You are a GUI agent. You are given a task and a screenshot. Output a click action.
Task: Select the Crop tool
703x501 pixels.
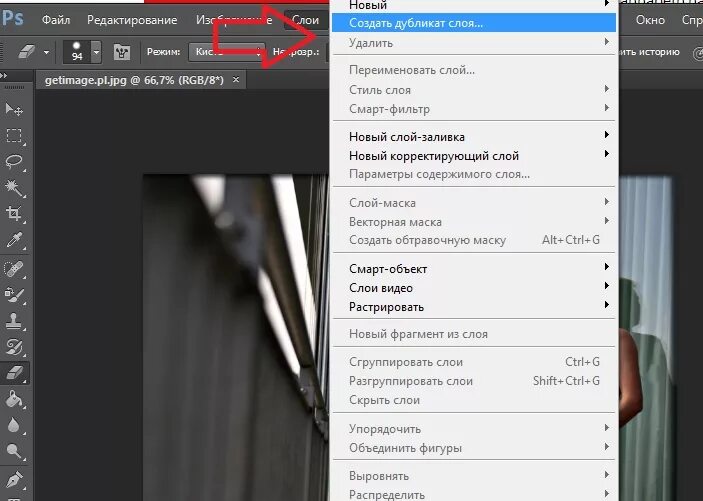[x=14, y=213]
